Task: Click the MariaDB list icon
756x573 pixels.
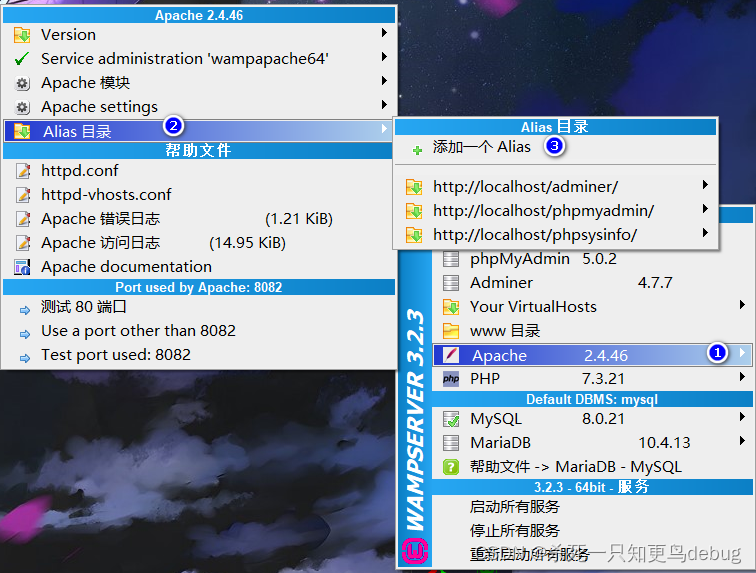Action: pos(451,443)
